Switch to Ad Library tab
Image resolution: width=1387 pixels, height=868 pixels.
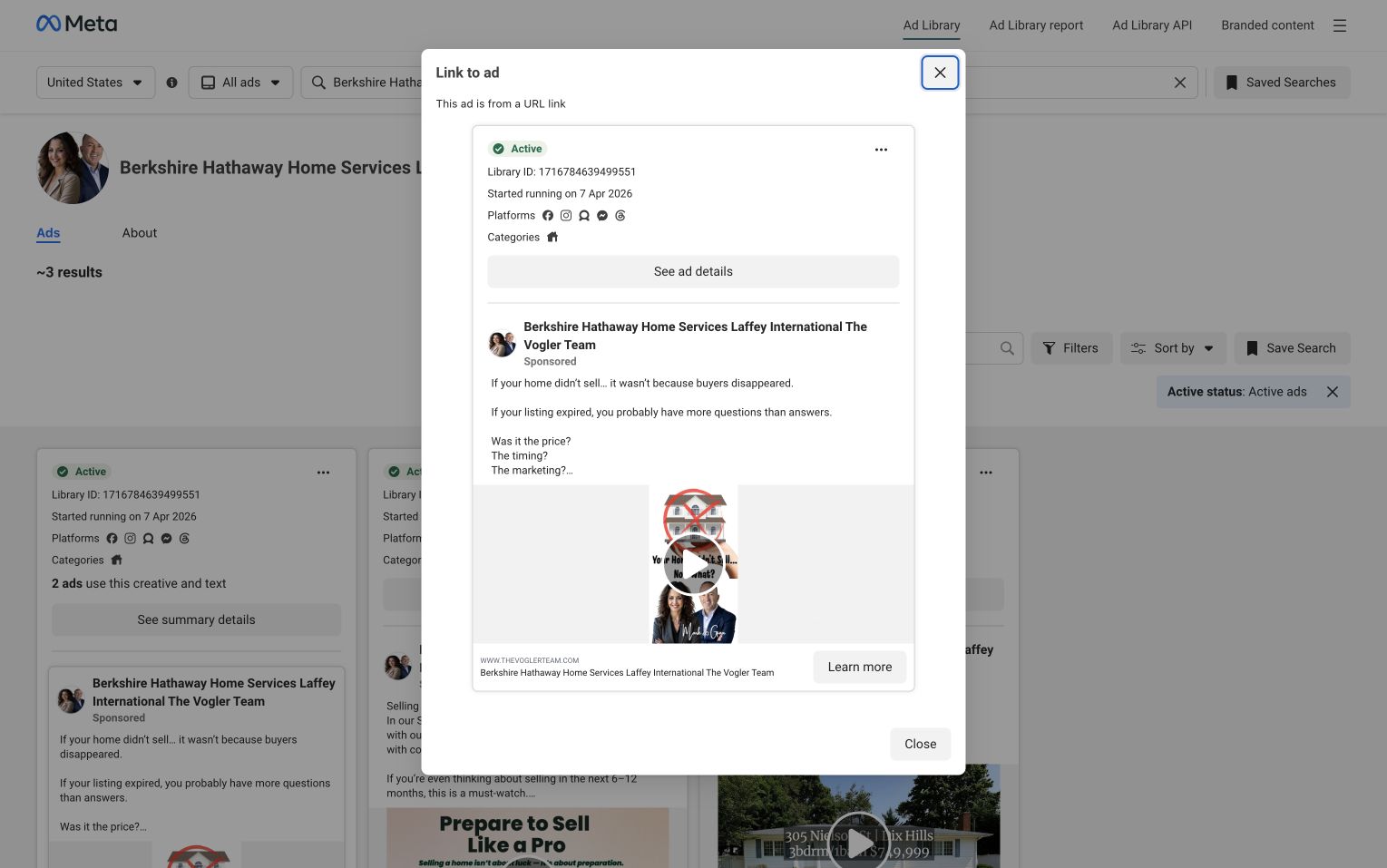[932, 25]
